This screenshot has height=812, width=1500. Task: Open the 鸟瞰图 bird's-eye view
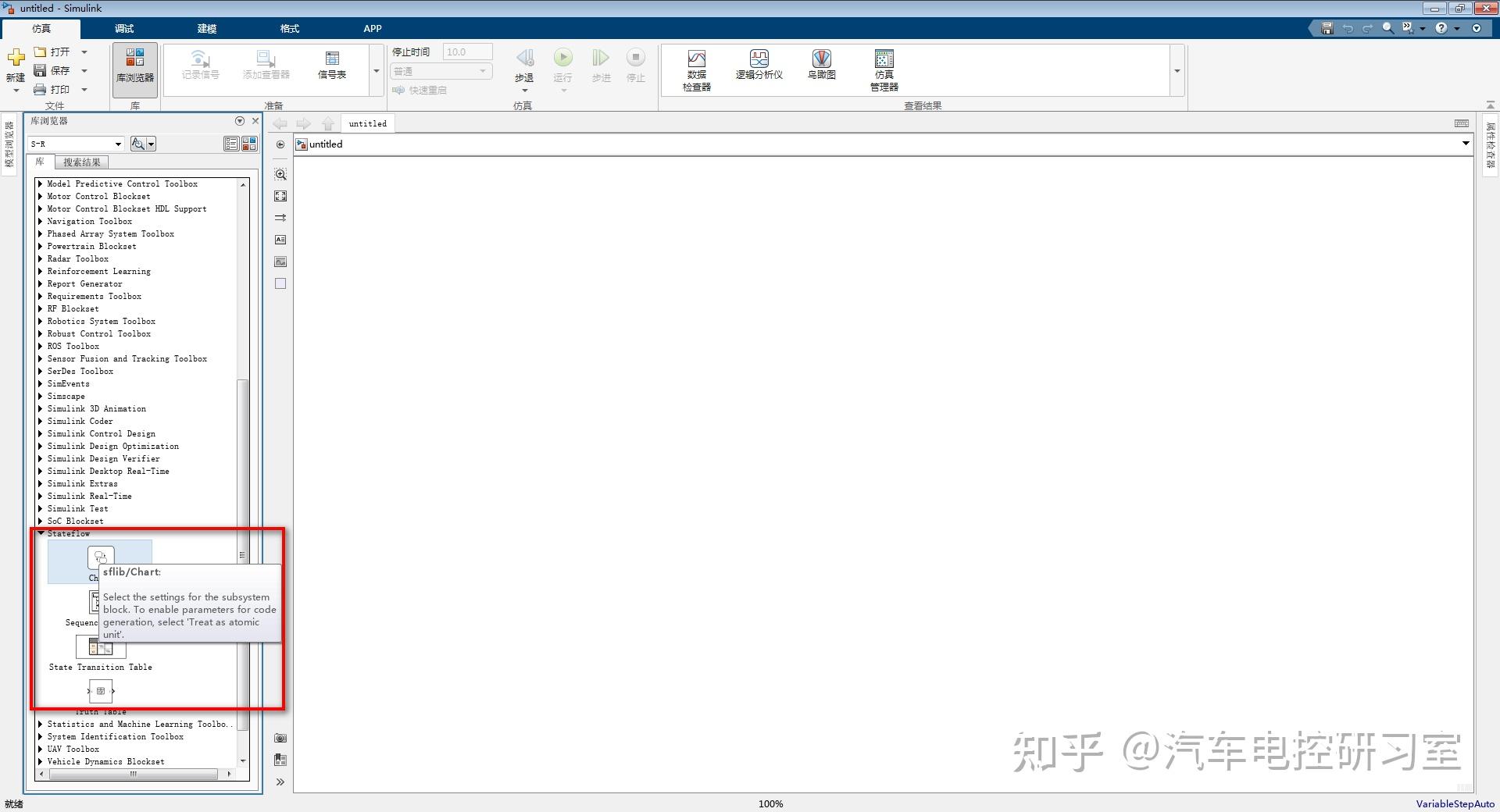click(x=822, y=65)
